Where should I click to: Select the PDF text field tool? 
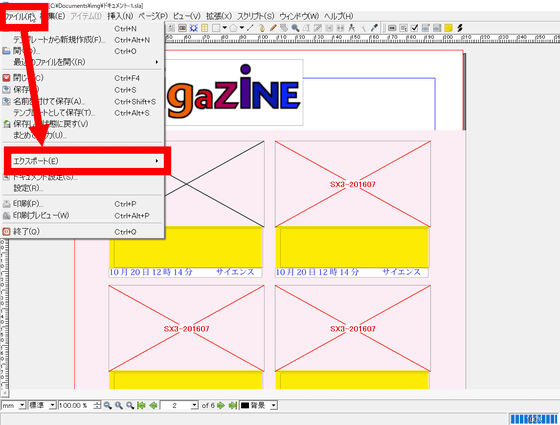click(404, 28)
